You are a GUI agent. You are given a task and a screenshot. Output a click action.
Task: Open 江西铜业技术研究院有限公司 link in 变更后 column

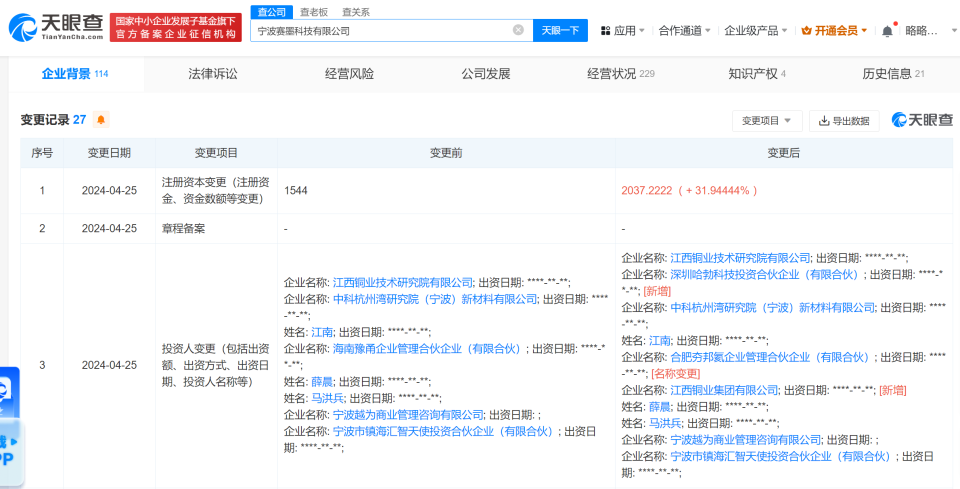click(x=741, y=258)
